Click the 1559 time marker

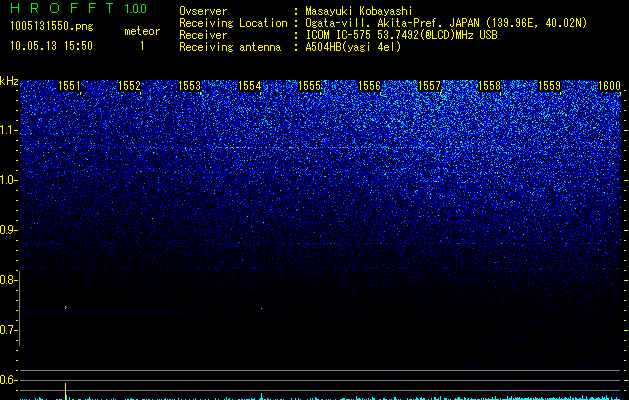click(x=549, y=86)
